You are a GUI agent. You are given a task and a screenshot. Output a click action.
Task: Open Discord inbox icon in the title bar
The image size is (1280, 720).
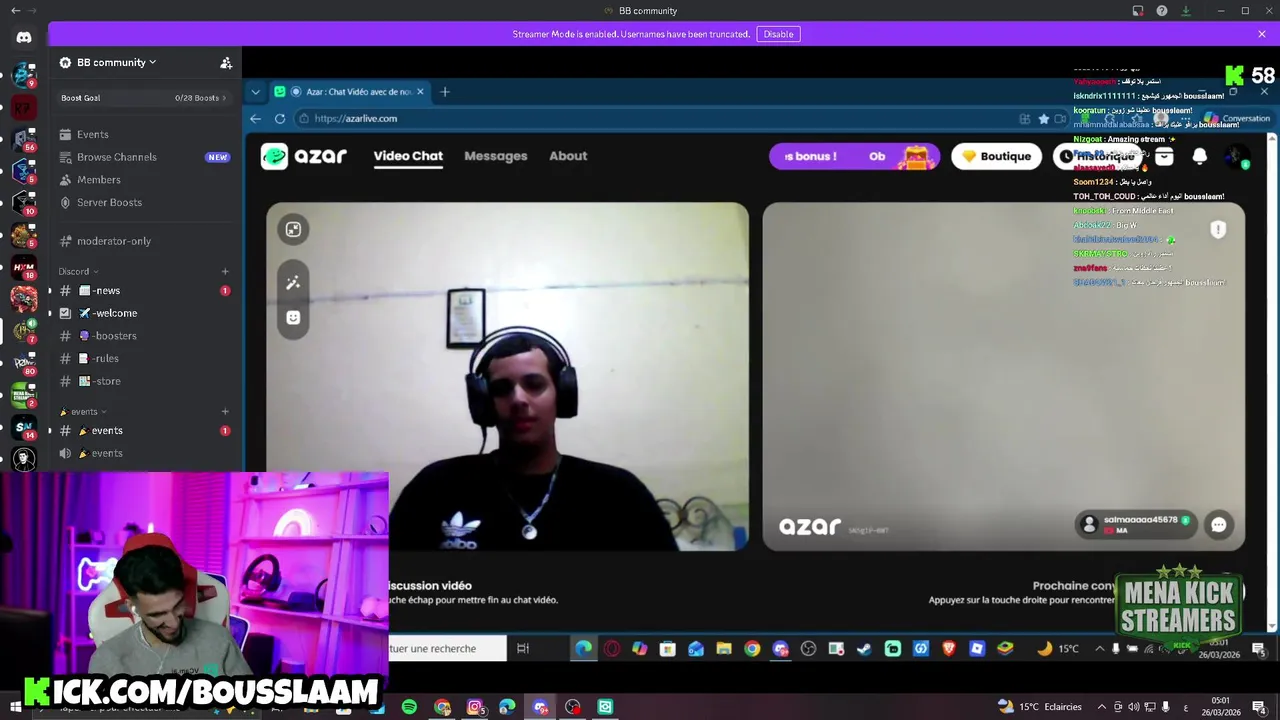point(1138,11)
